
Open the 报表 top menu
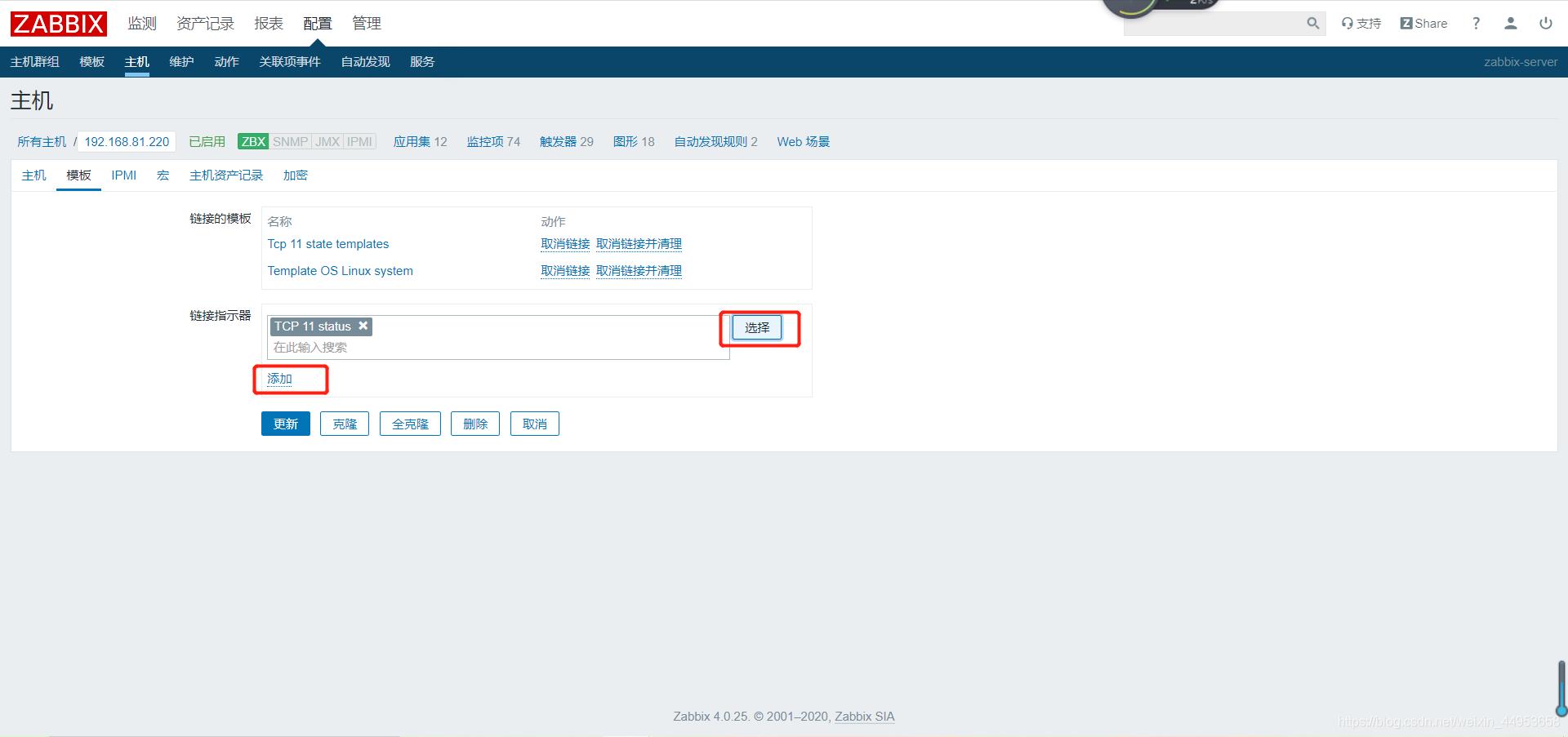(269, 24)
